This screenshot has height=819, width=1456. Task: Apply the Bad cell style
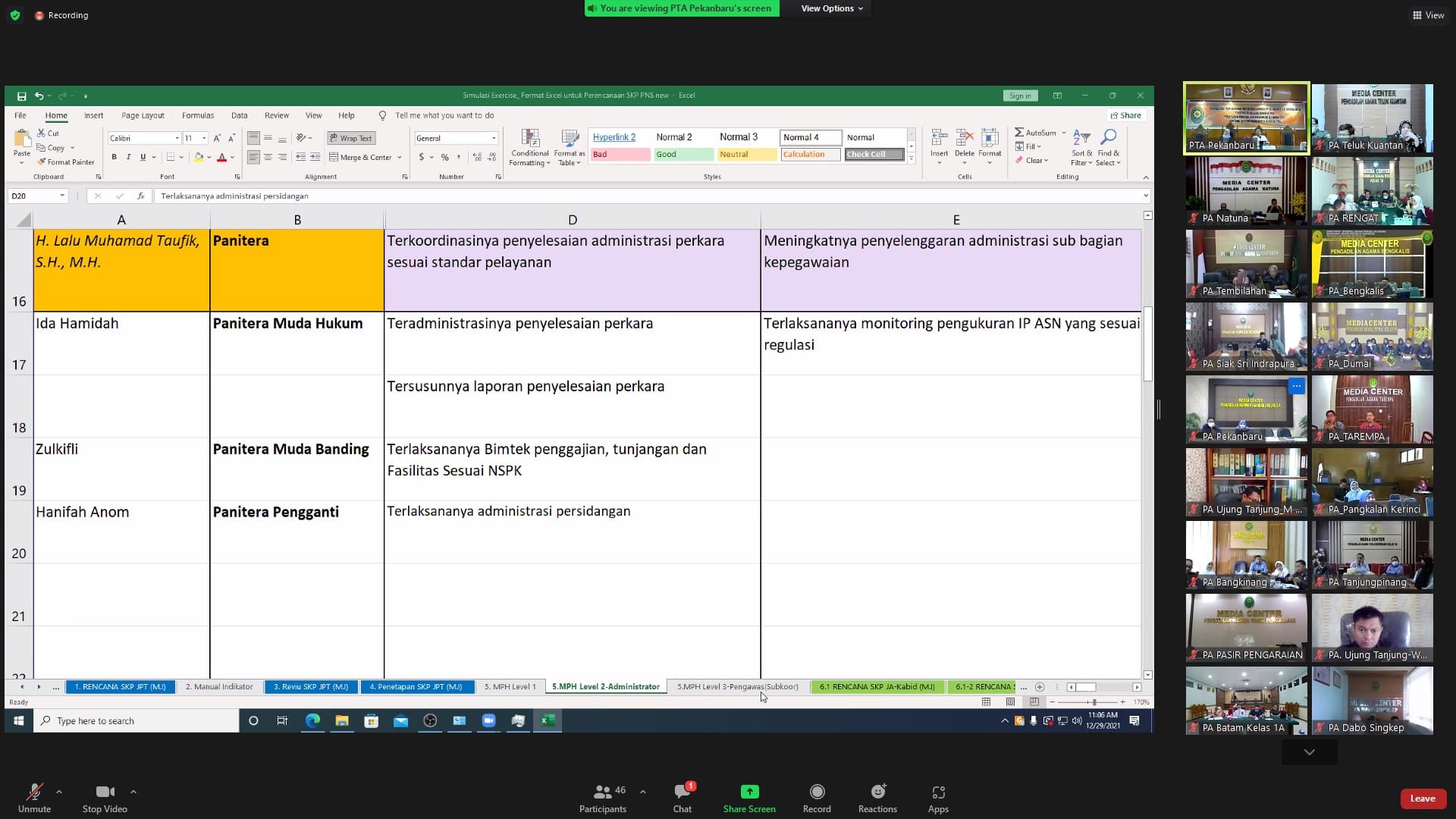620,155
